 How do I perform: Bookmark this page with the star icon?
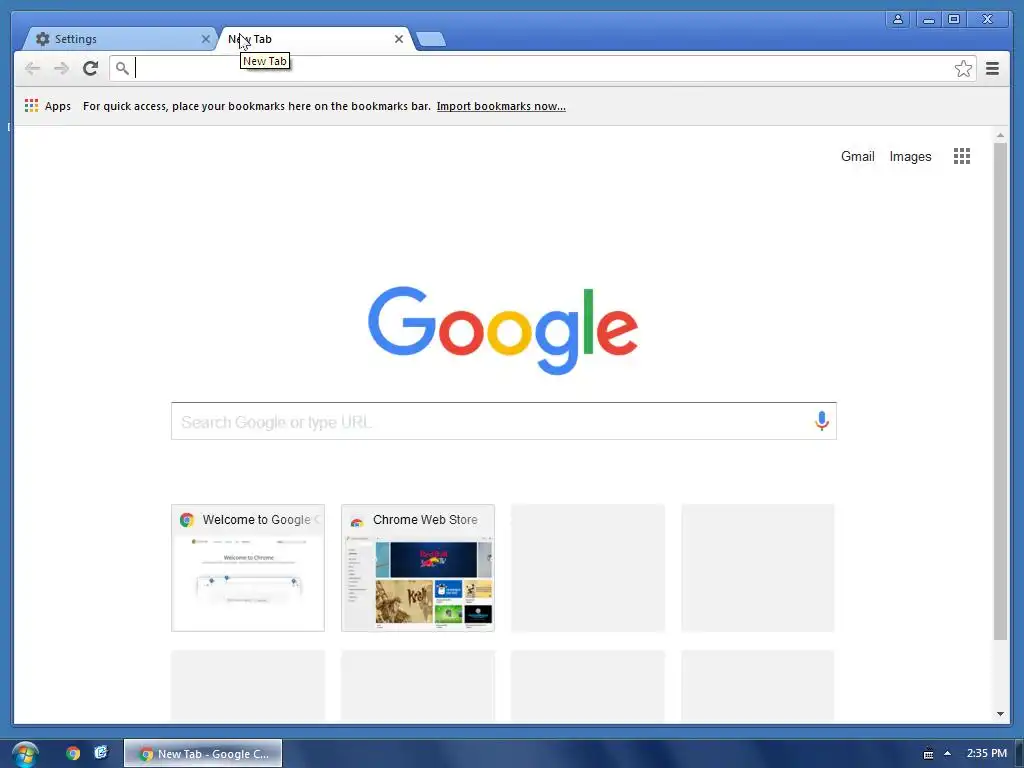[x=963, y=69]
